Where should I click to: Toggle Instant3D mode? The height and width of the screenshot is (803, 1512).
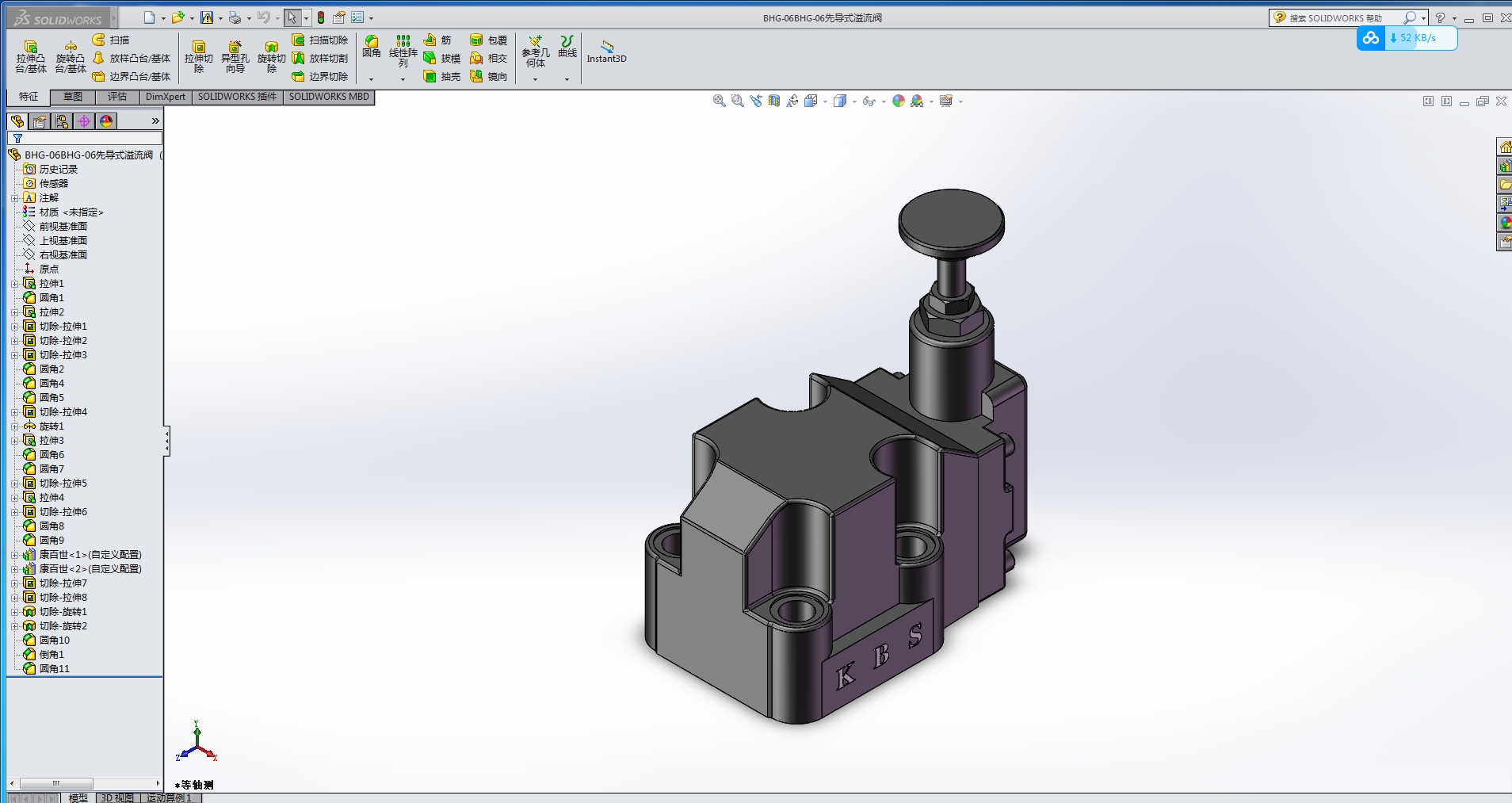point(606,52)
